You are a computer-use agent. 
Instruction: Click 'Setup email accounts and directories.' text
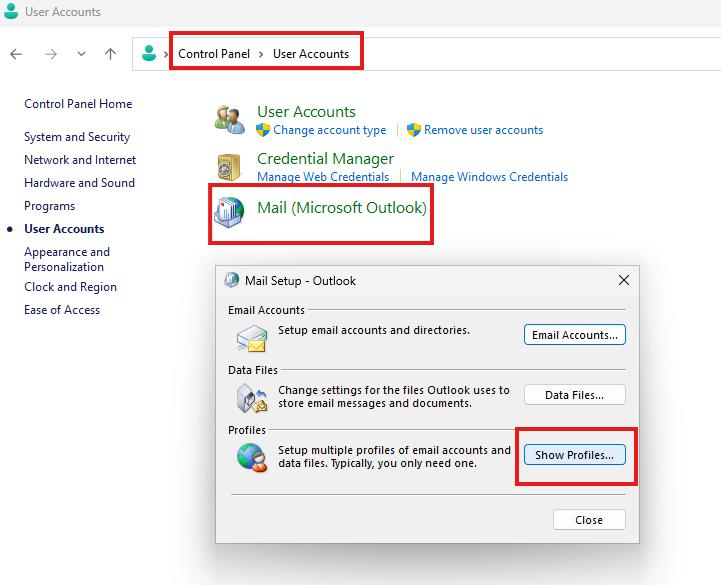coord(374,330)
